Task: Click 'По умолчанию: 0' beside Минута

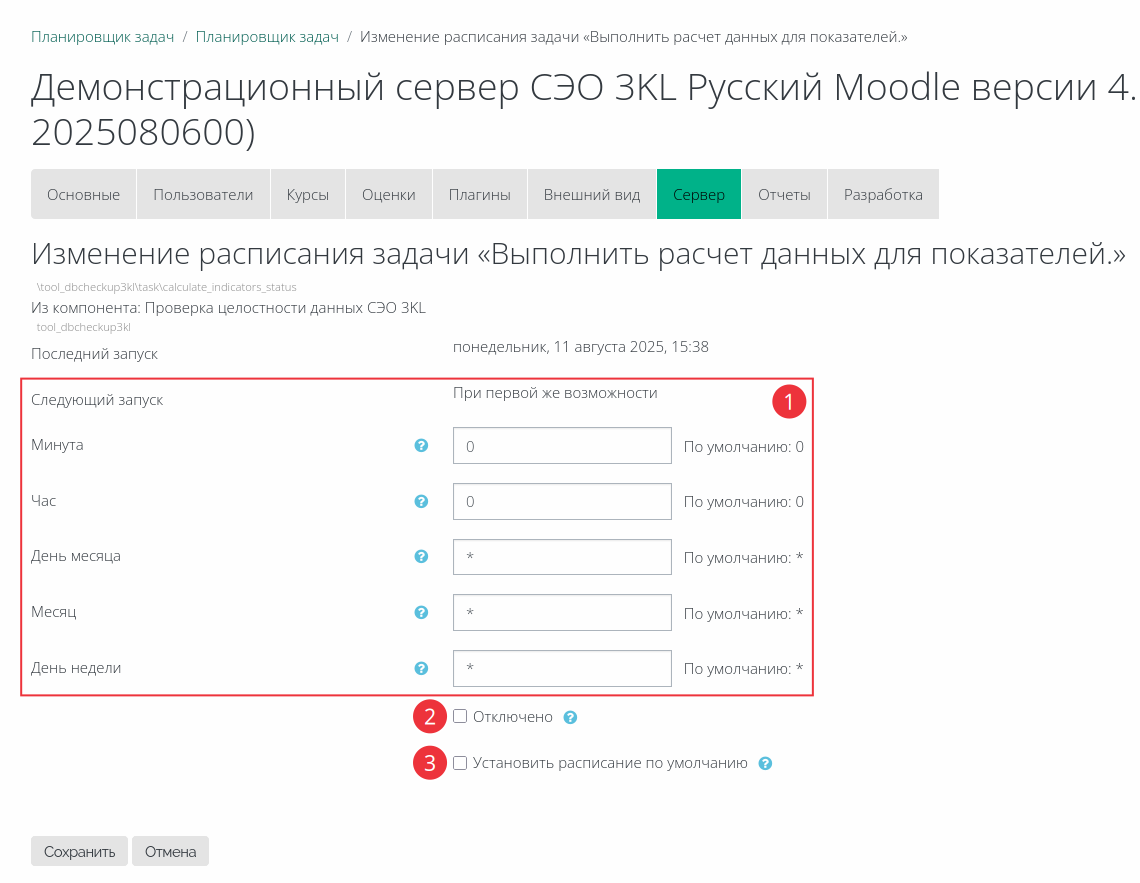Action: point(744,447)
